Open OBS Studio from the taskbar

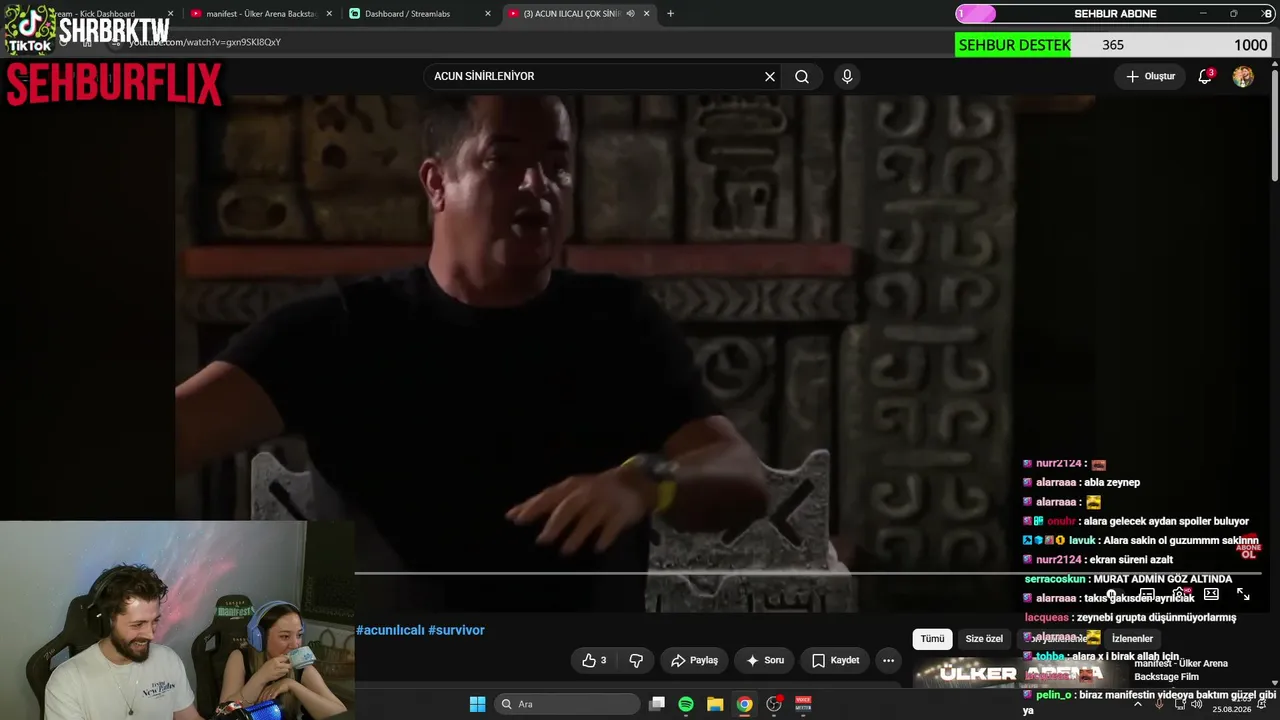click(x=774, y=704)
